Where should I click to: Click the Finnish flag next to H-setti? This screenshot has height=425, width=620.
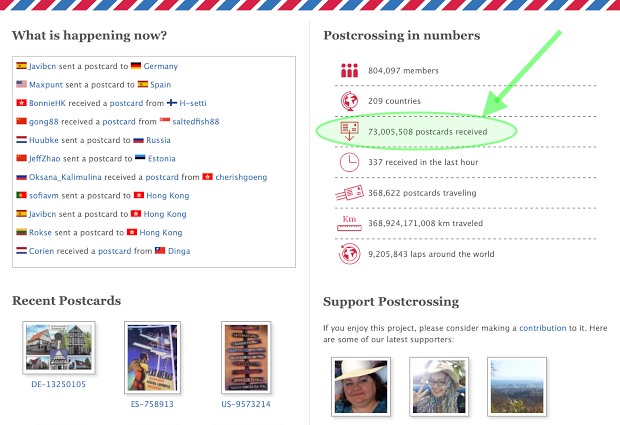(172, 103)
